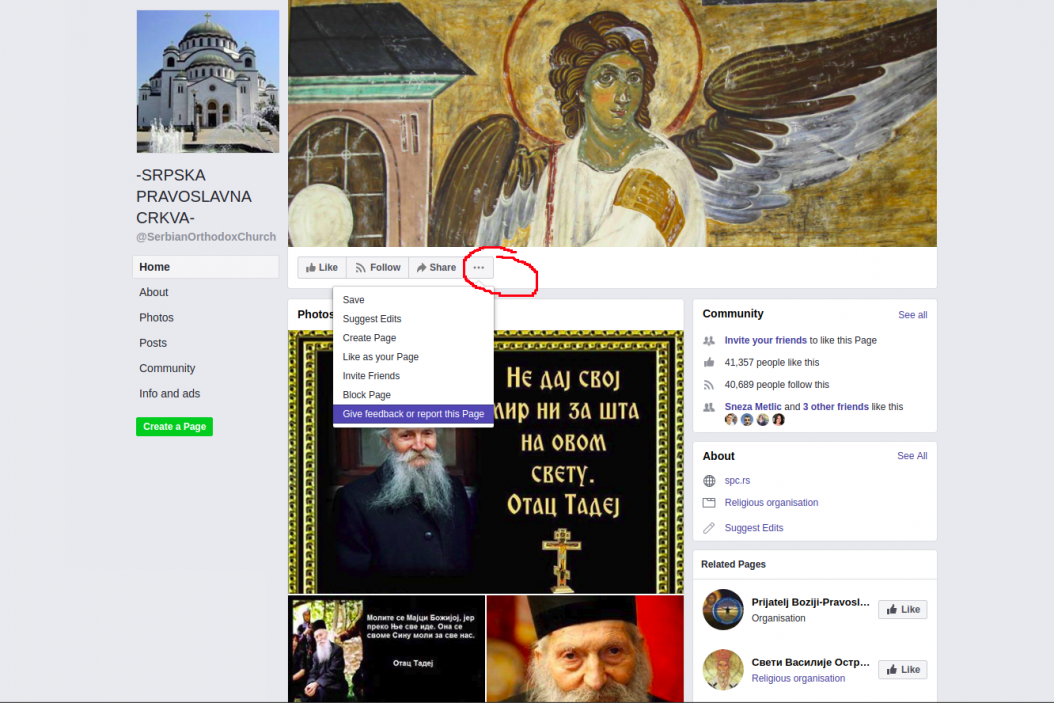This screenshot has width=1054, height=703.
Task: Open Свети Василије Остр... related page
Action: pyautogui.click(x=810, y=663)
